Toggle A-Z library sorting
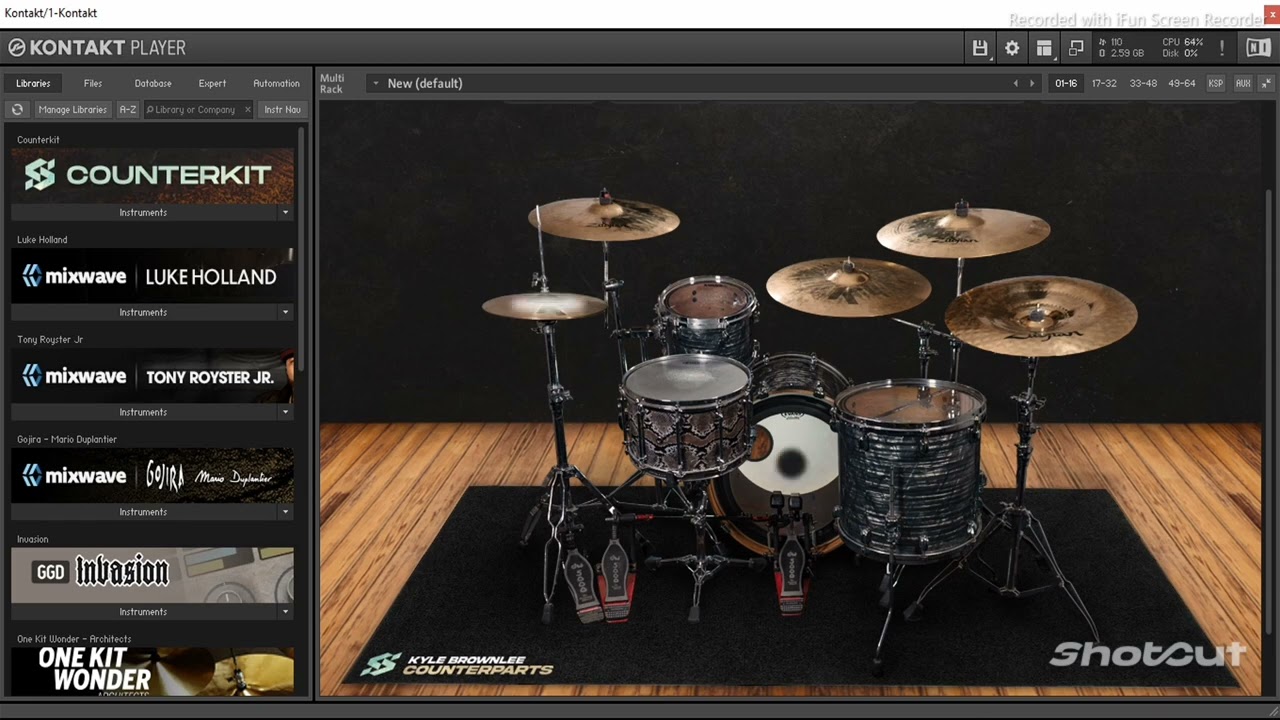Screen dimensions: 1280x720 pos(128,110)
